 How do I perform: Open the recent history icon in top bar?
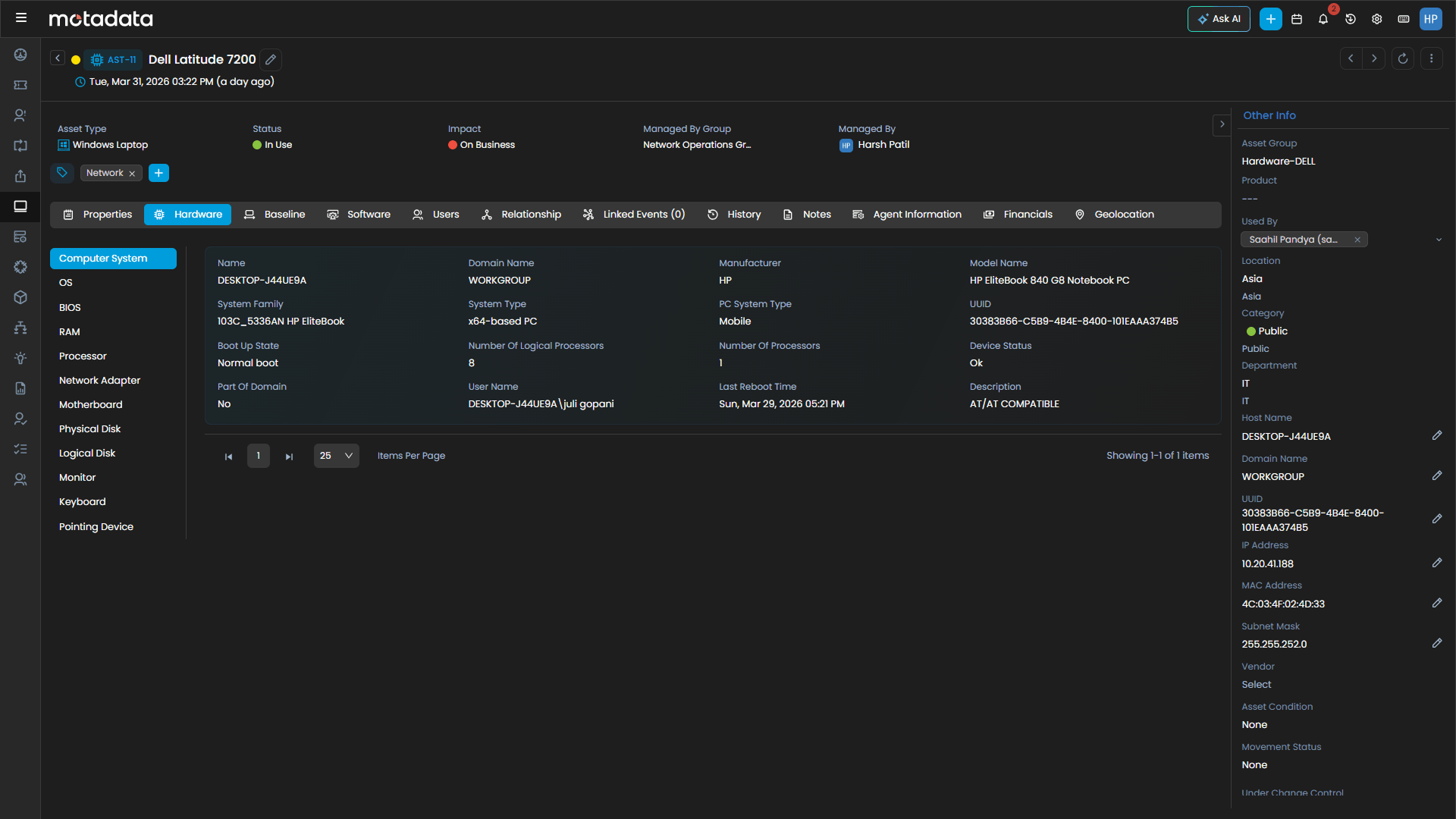pos(1351,19)
